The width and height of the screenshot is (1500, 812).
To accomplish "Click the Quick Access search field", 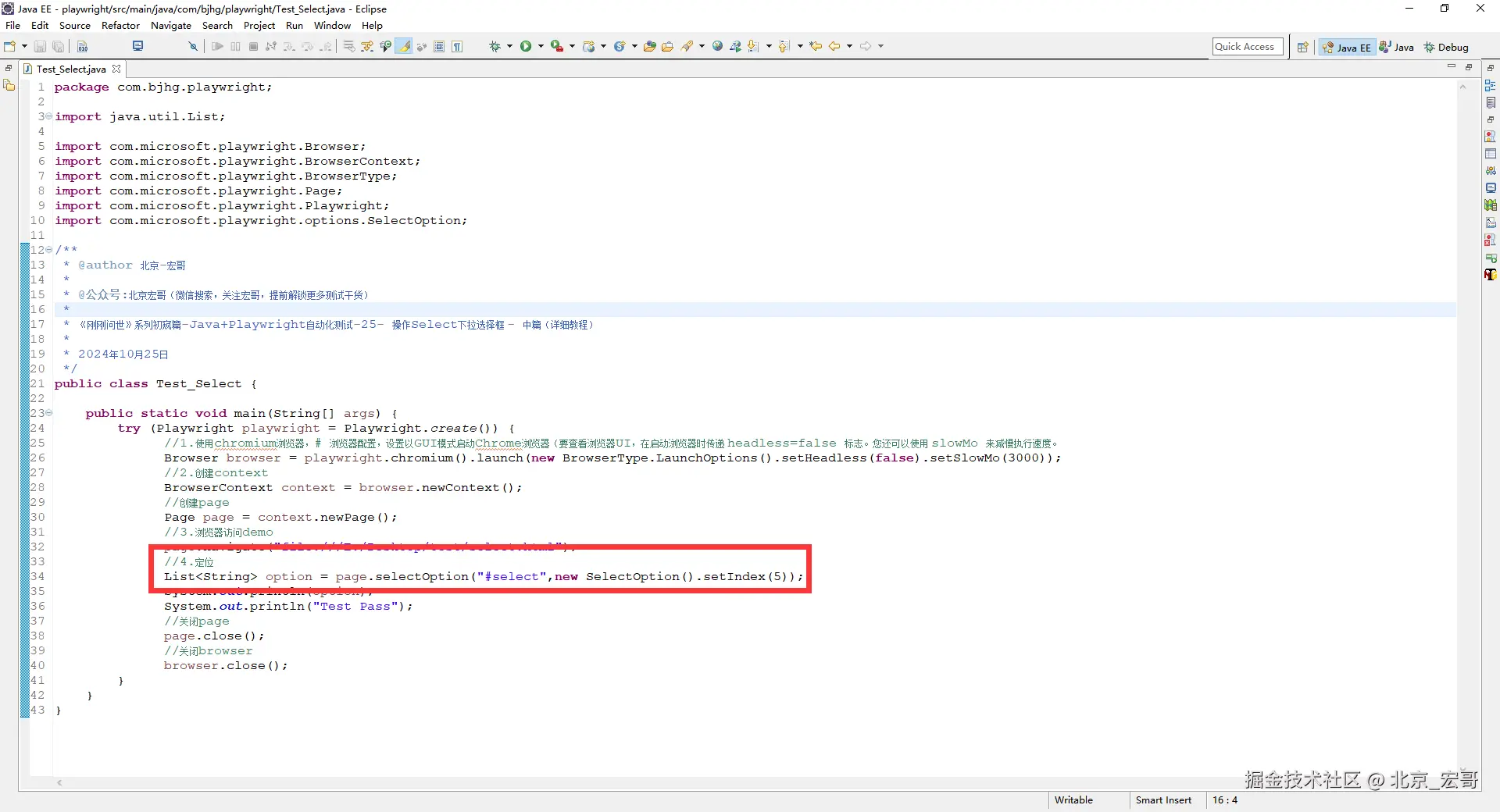I will (1248, 47).
